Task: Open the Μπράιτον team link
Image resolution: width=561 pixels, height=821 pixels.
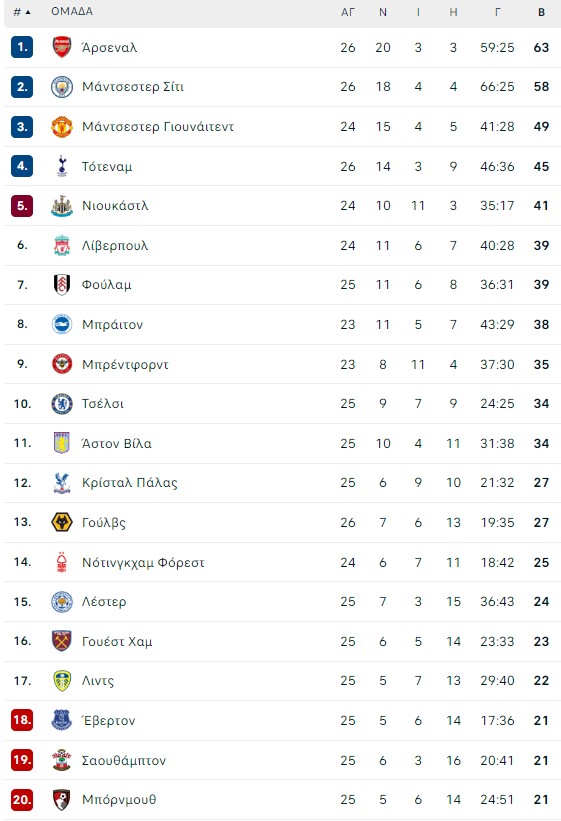Action: click(x=113, y=325)
